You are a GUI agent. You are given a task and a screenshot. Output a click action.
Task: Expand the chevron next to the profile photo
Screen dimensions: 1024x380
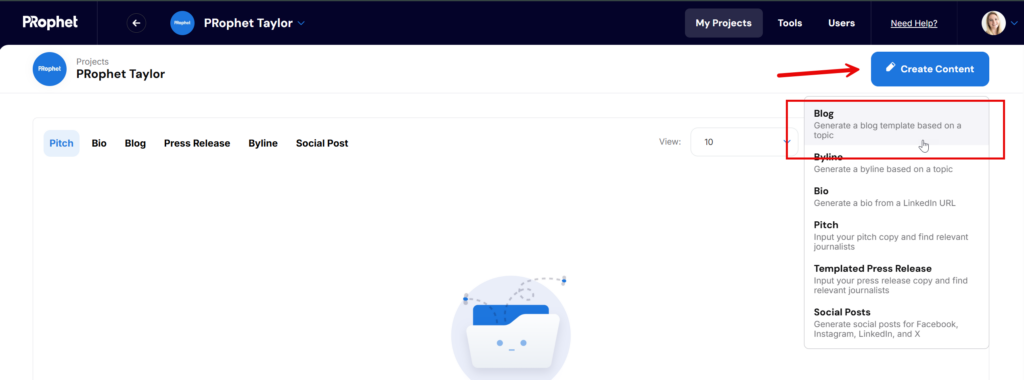(x=1014, y=24)
